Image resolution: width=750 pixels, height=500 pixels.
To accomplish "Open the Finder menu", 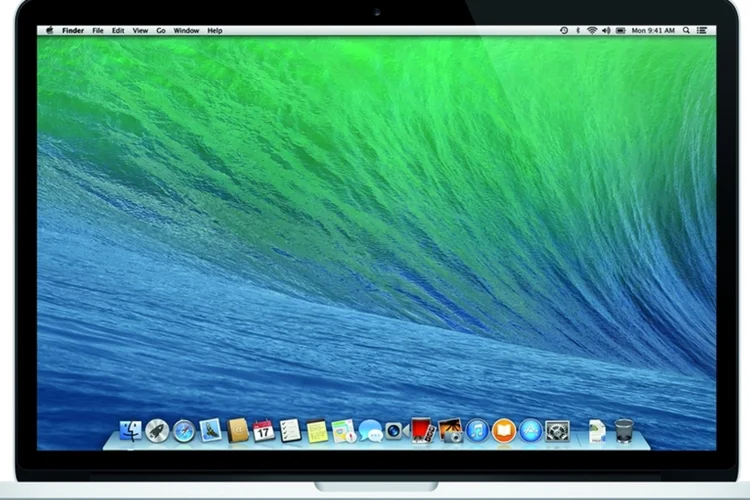I will (73, 30).
